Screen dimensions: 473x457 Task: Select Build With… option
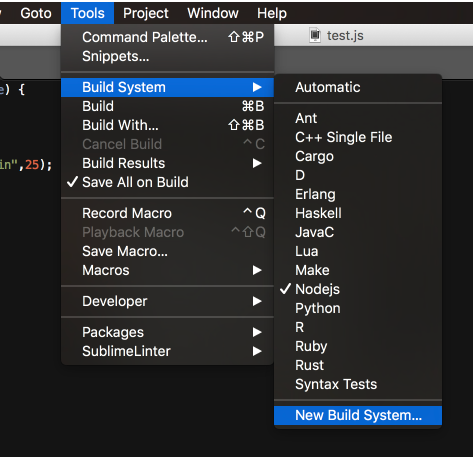[x=167, y=125]
